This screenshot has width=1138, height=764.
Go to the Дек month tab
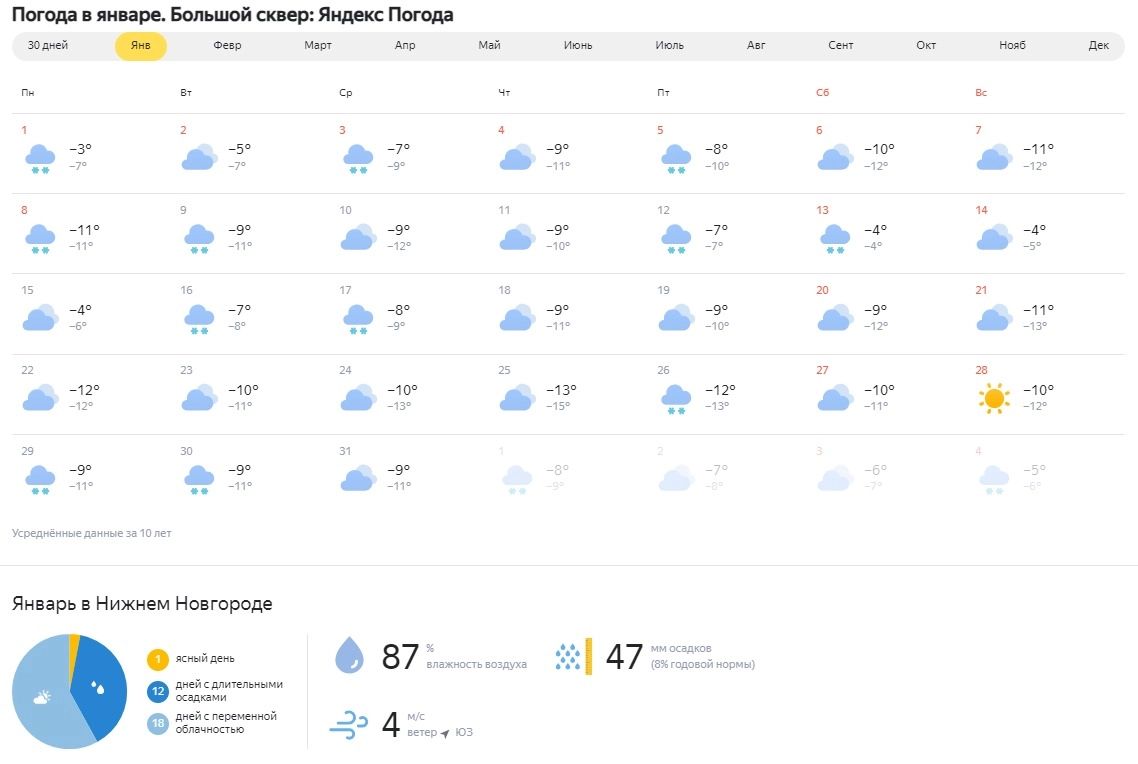point(1098,46)
